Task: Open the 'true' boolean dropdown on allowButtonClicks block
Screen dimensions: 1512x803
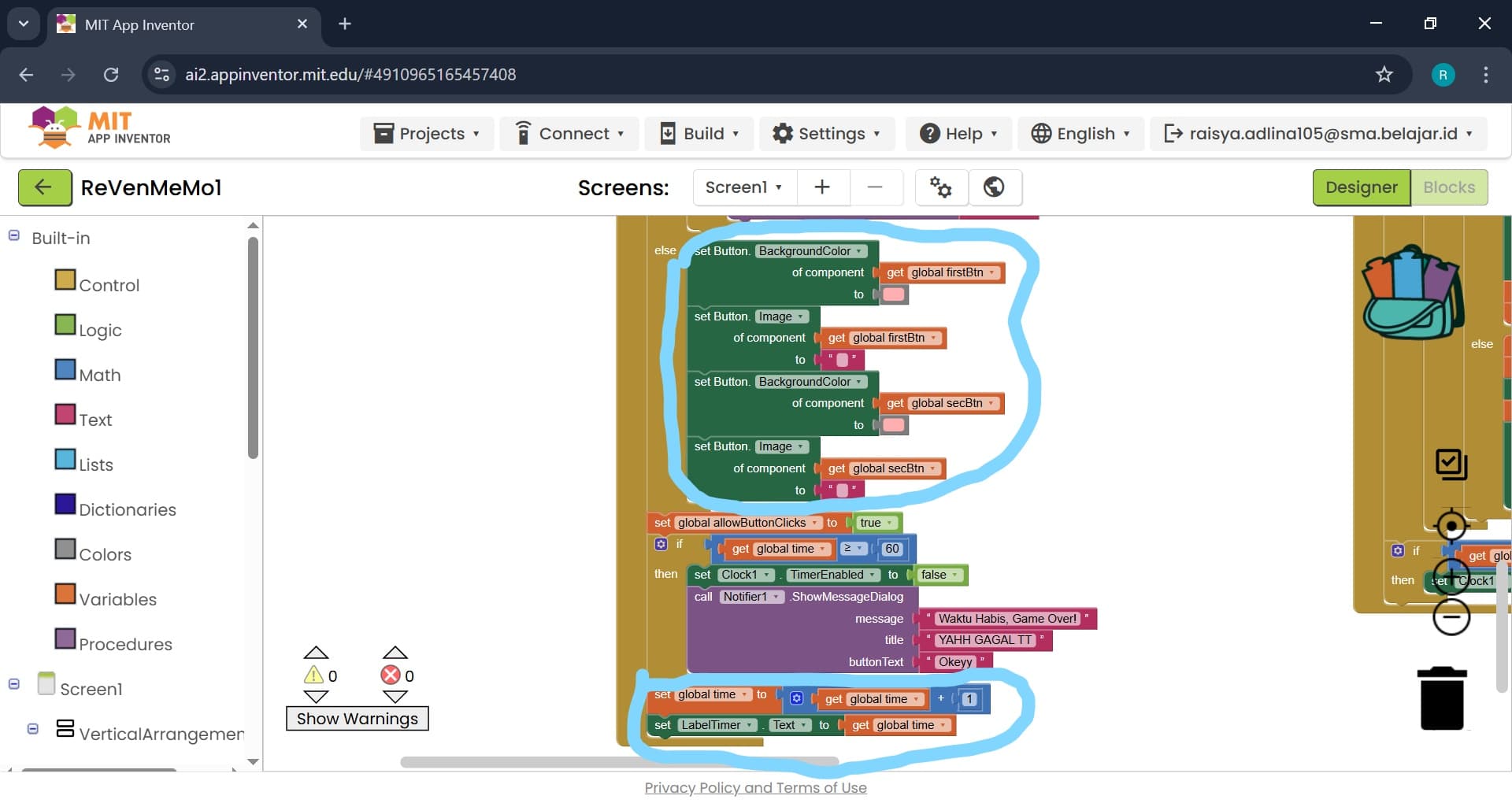Action: click(x=877, y=523)
